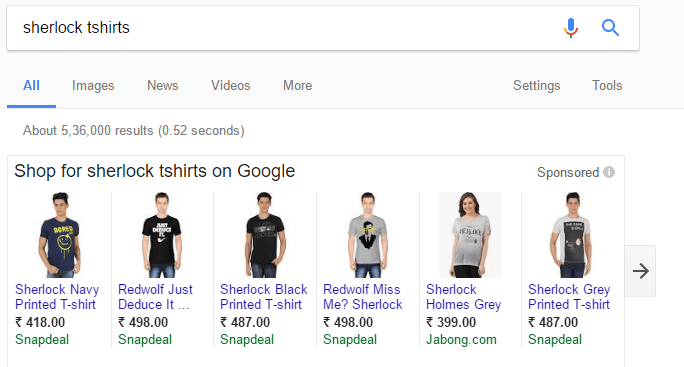Click the navy blue Bored t-shirt image

60,235
